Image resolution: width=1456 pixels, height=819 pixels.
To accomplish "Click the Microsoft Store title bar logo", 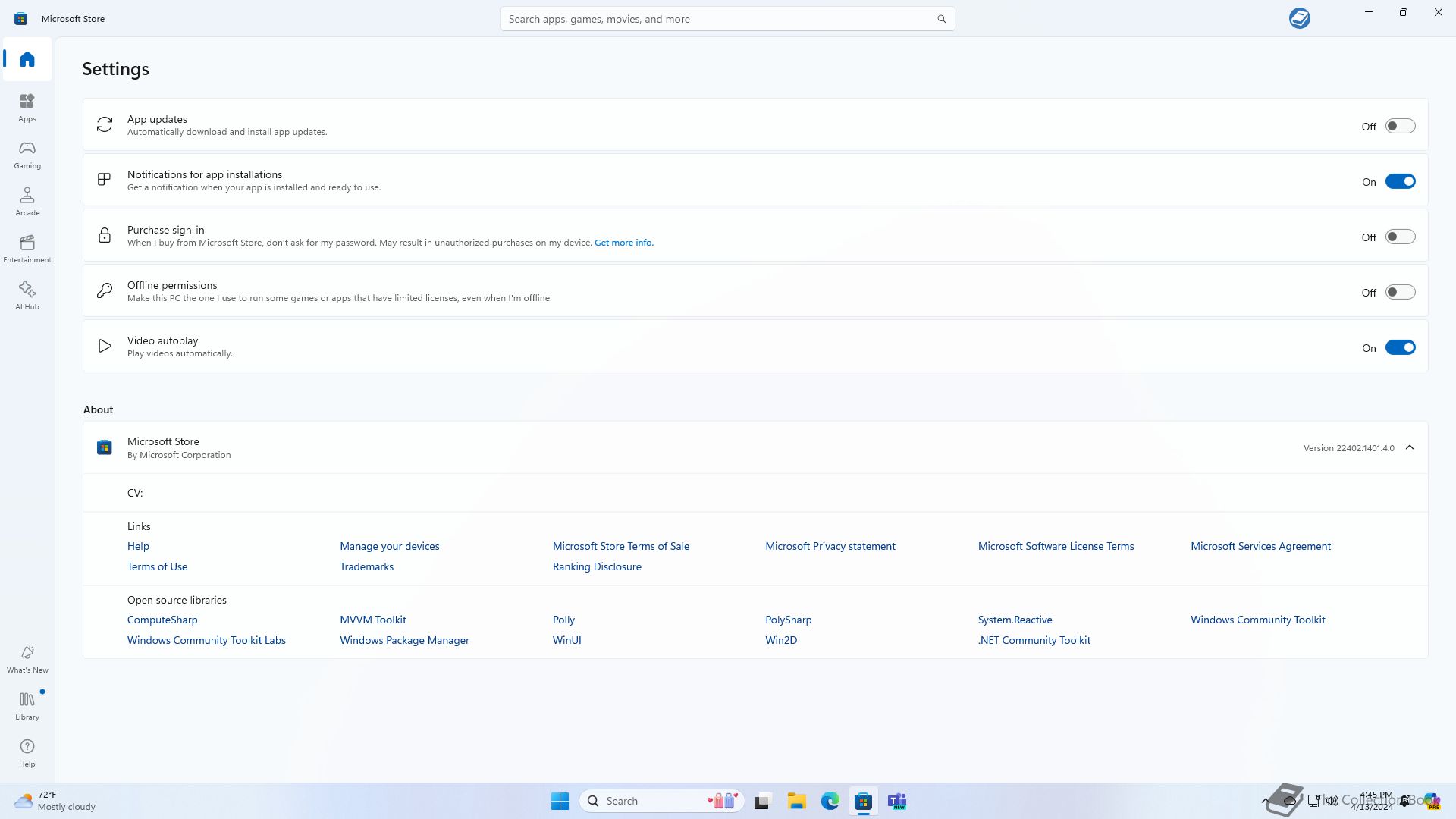I will click(x=21, y=18).
